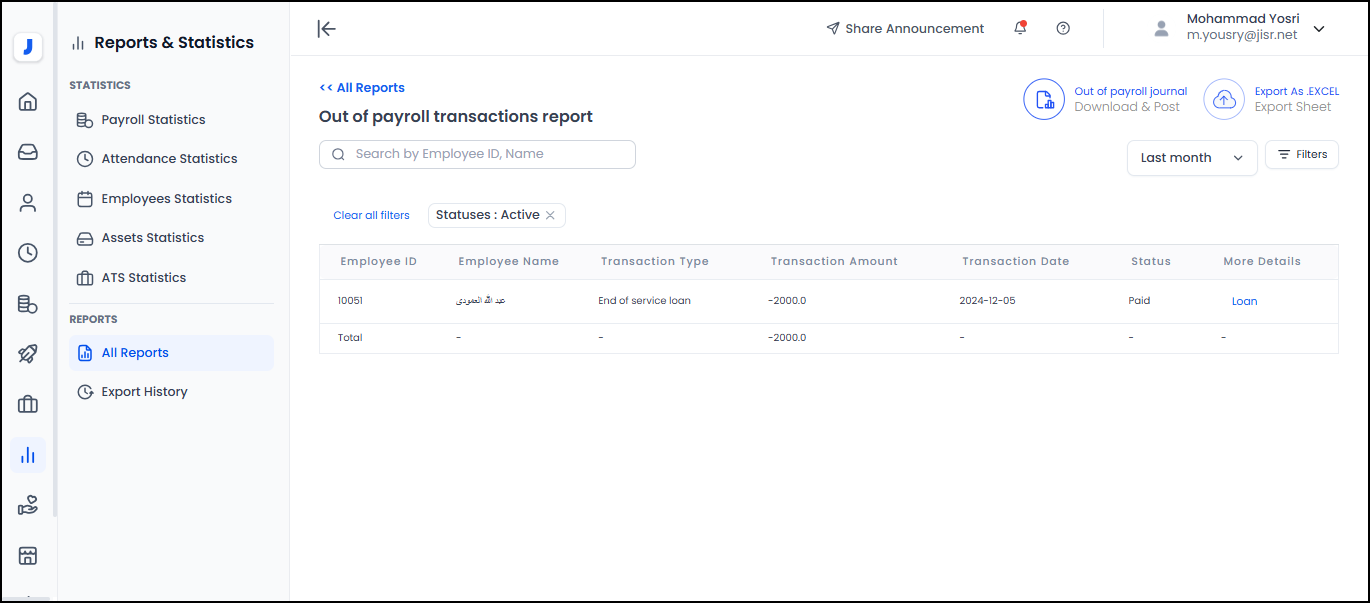Open the clock attendance icon in left rail
1370x603 pixels.
[28, 253]
